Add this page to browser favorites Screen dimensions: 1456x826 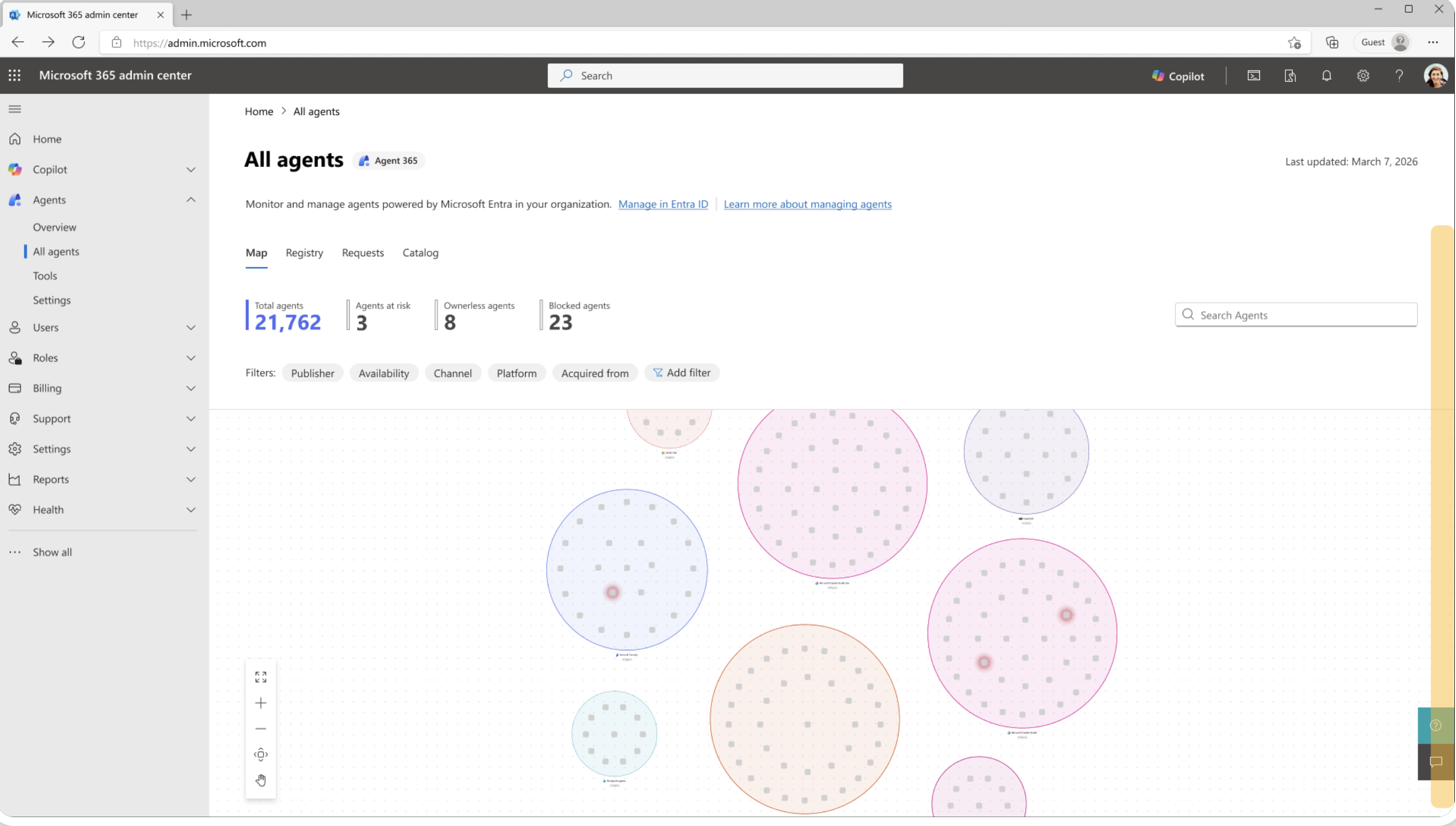tap(1294, 43)
